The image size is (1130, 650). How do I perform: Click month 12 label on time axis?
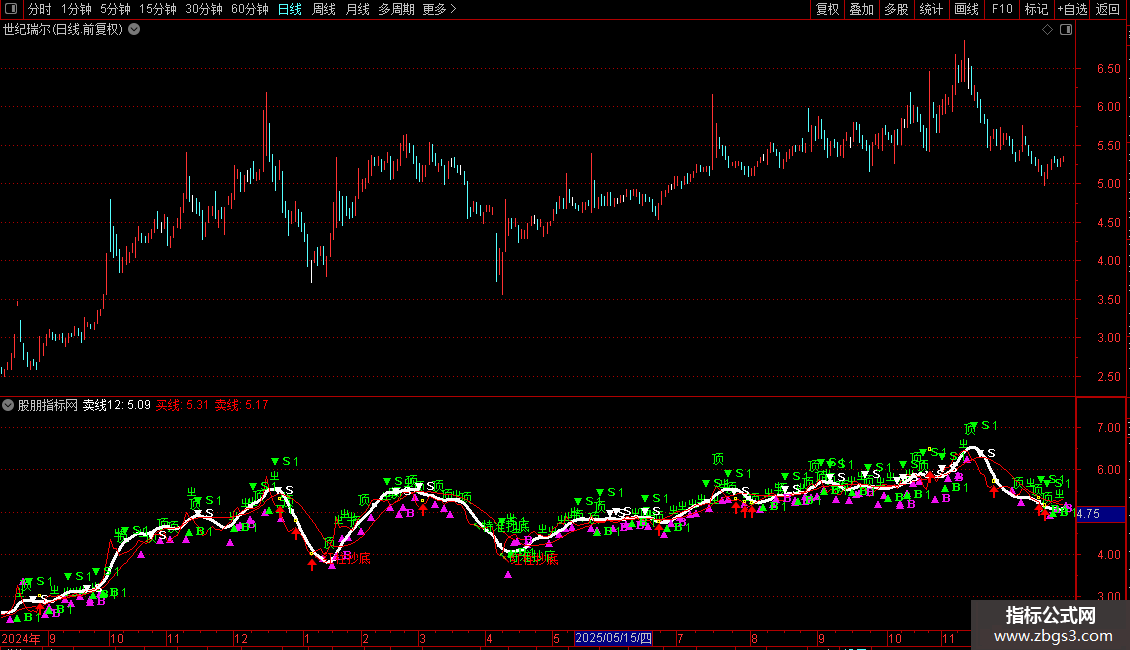241,638
